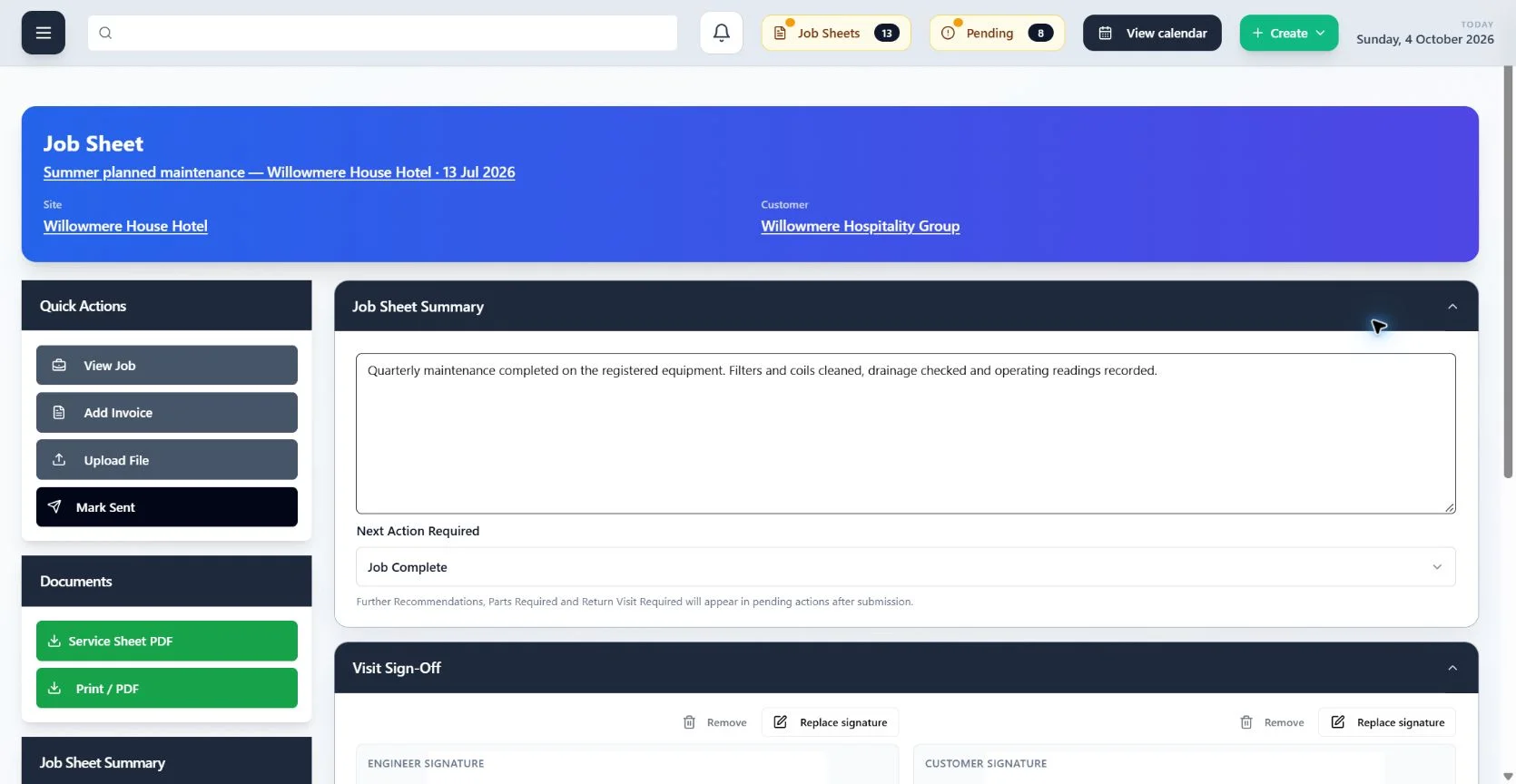
Task: Click the sheet icon in Job Sheets
Action: point(780,33)
